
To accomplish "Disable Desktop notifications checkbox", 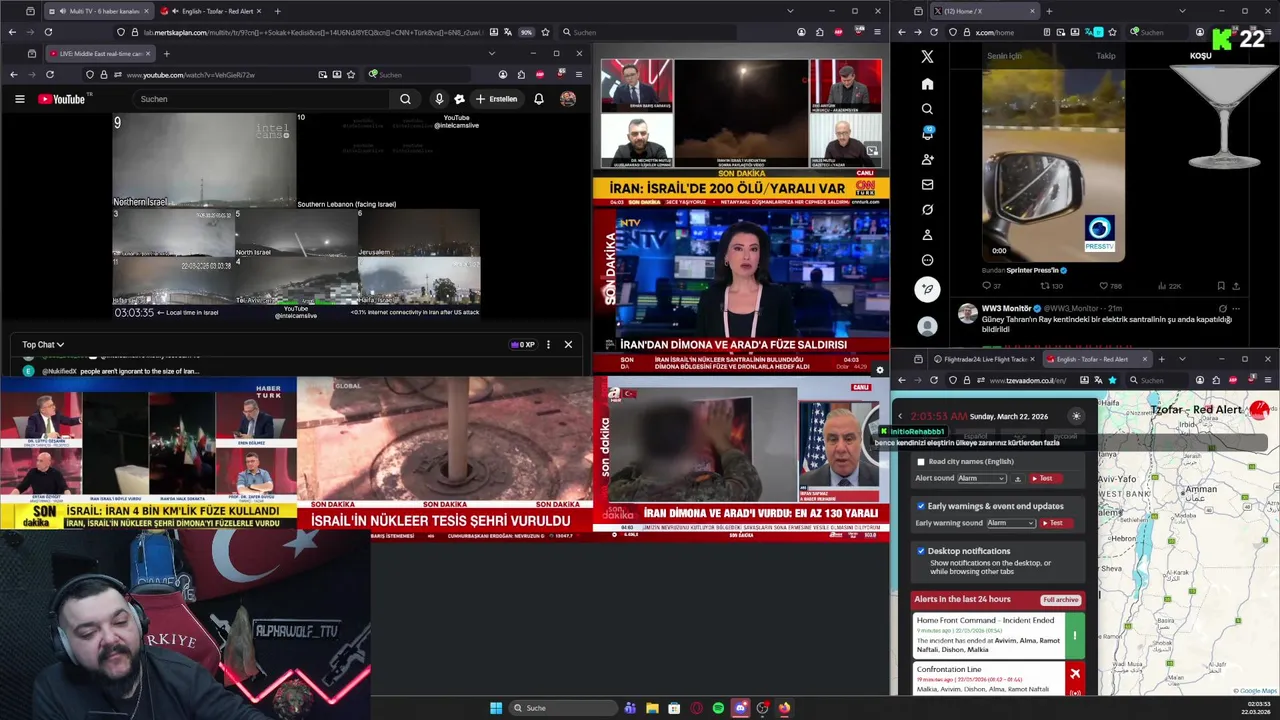I will tap(921, 551).
